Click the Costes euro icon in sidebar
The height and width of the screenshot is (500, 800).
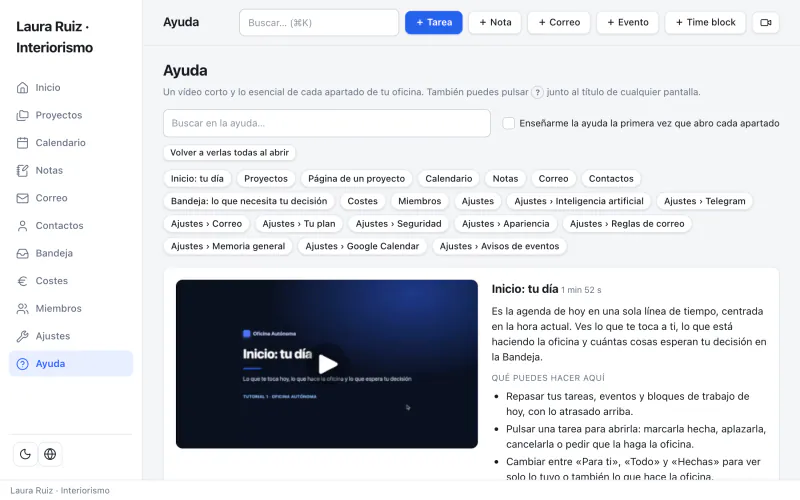[x=22, y=281]
